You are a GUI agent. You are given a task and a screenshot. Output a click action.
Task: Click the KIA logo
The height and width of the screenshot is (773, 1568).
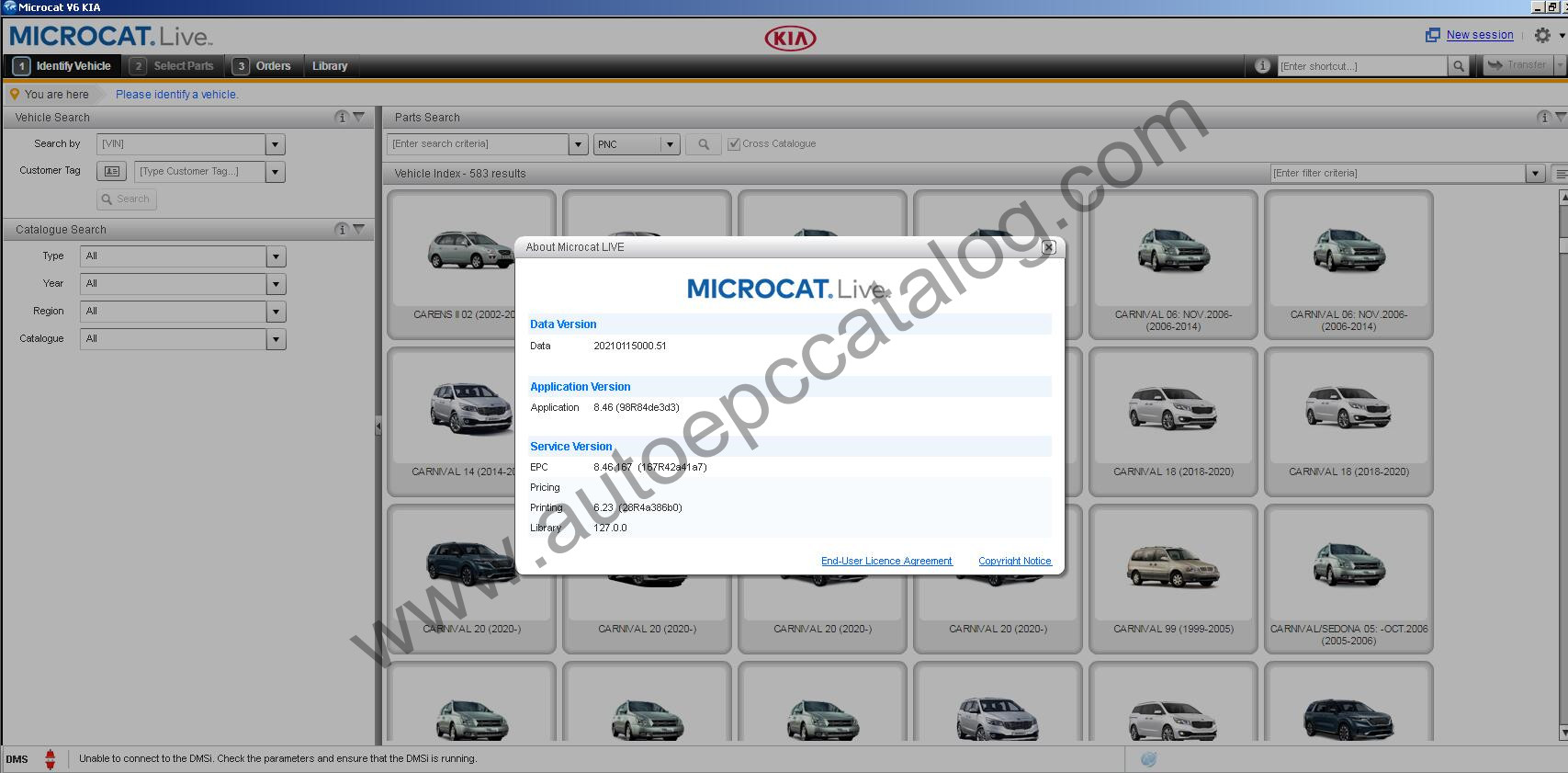tap(790, 38)
